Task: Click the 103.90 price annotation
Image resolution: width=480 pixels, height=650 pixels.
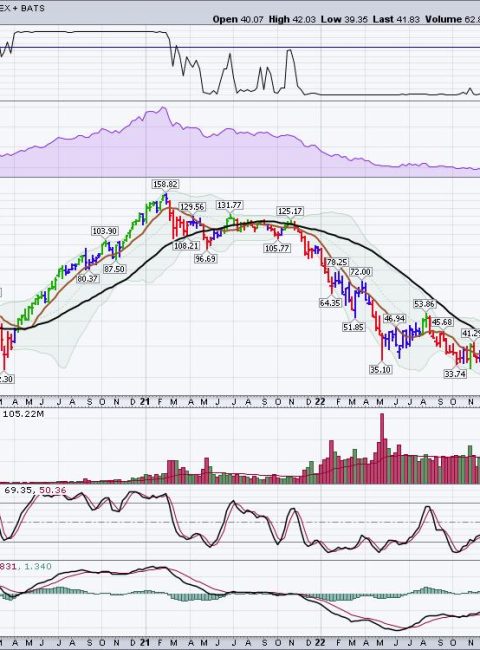Action: click(x=104, y=231)
